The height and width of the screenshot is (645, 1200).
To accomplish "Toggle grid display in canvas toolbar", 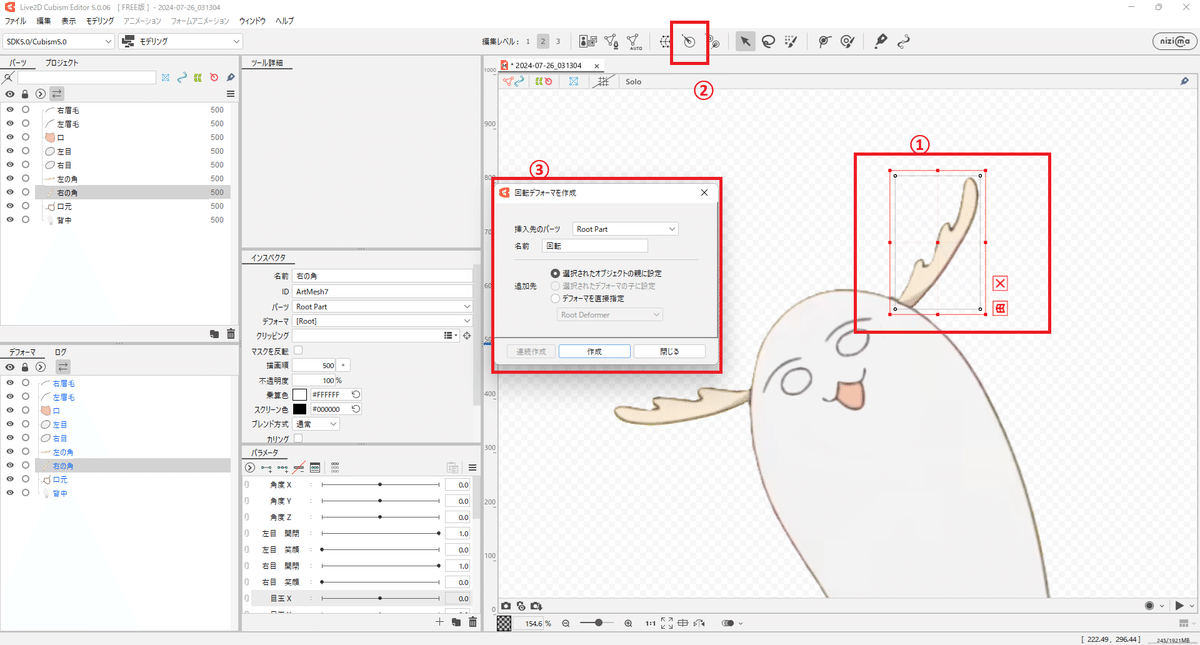I will click(601, 81).
